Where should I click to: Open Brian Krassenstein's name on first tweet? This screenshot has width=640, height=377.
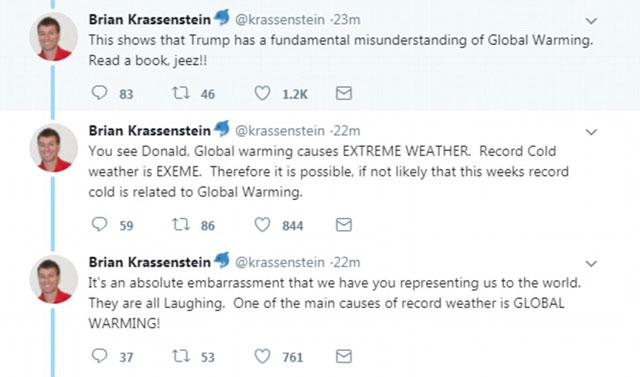tap(150, 19)
